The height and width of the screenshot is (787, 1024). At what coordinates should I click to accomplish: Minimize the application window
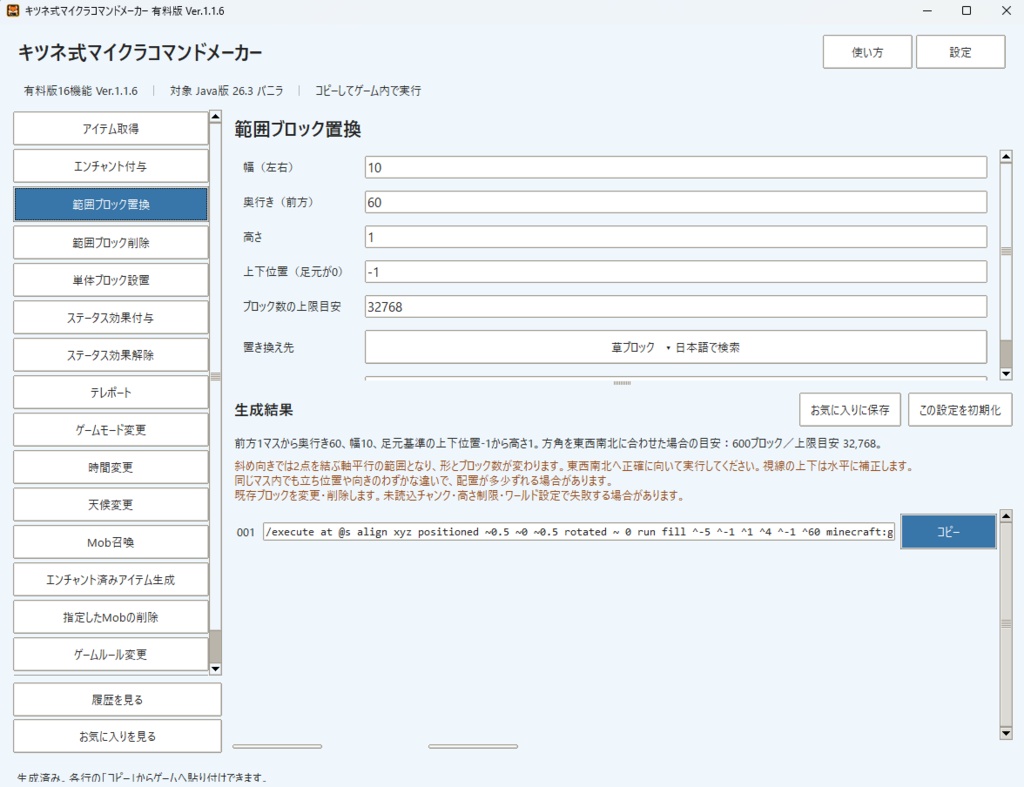point(927,10)
